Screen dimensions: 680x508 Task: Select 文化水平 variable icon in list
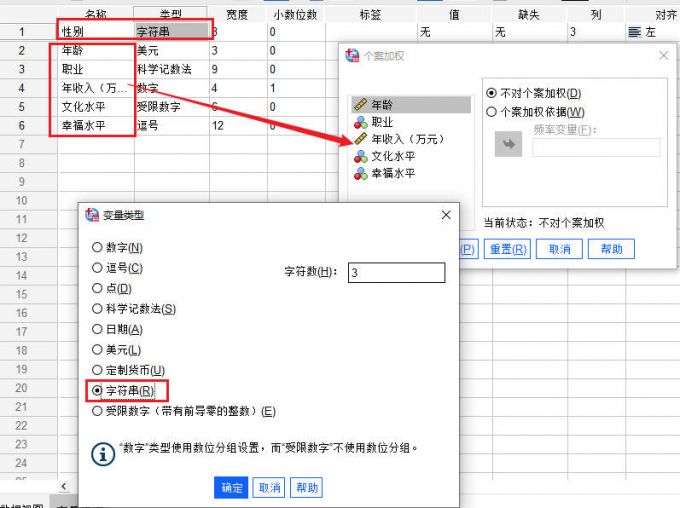[361, 156]
